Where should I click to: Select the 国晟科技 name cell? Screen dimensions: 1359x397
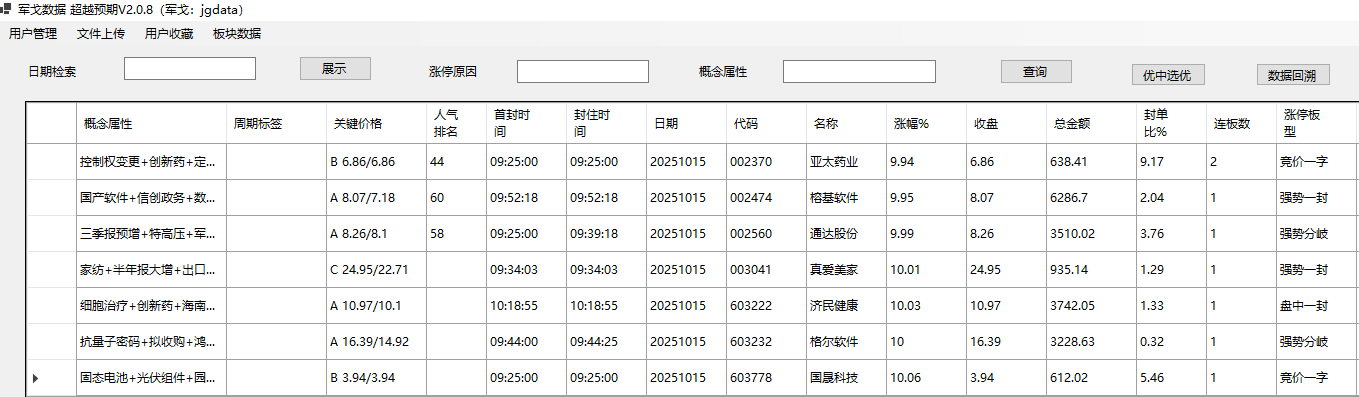(x=847, y=378)
